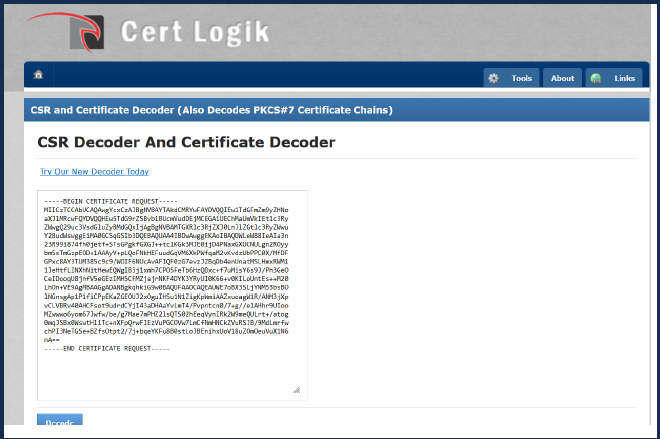Click the gear icon beside Tools

[x=493, y=78]
